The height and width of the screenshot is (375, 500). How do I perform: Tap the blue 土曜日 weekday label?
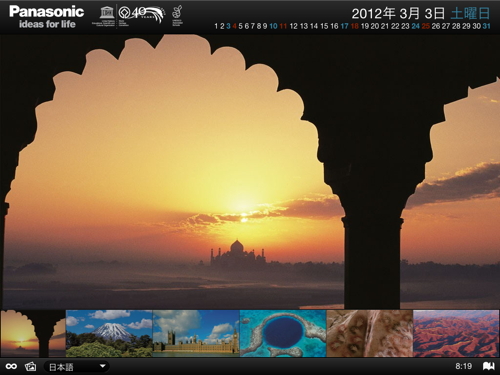point(470,14)
